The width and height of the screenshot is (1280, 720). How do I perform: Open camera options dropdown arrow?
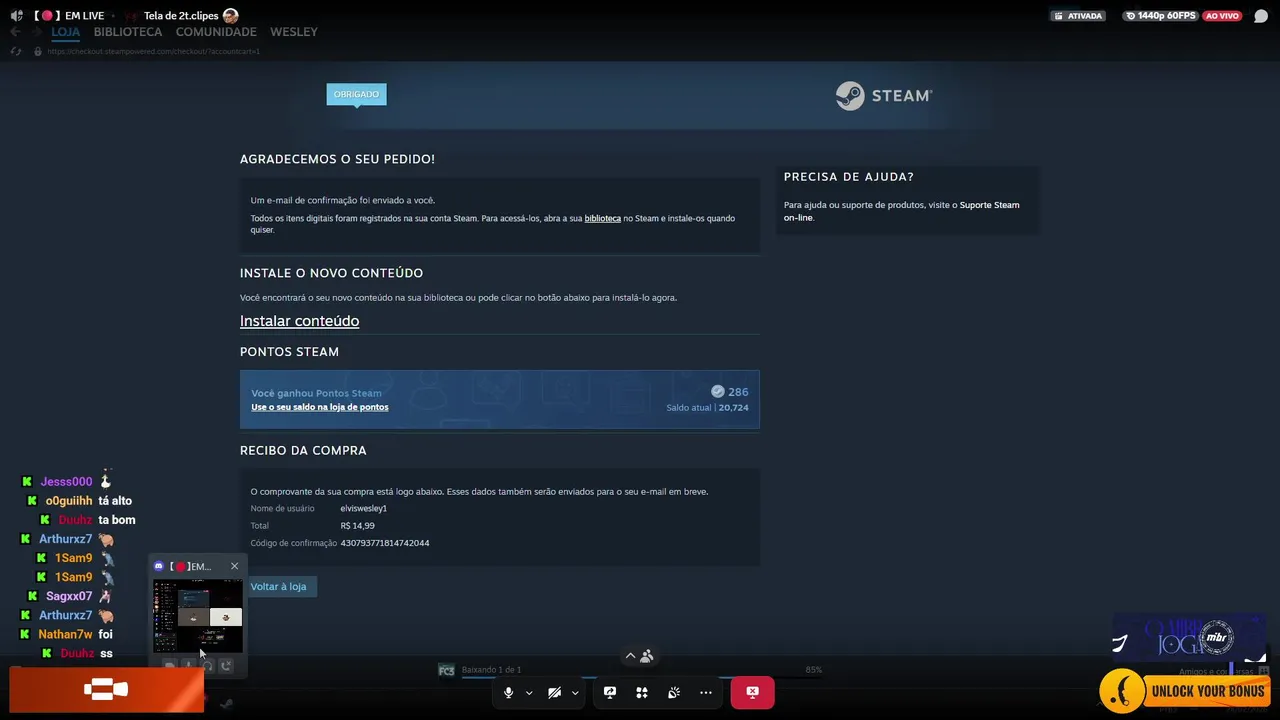coord(575,693)
